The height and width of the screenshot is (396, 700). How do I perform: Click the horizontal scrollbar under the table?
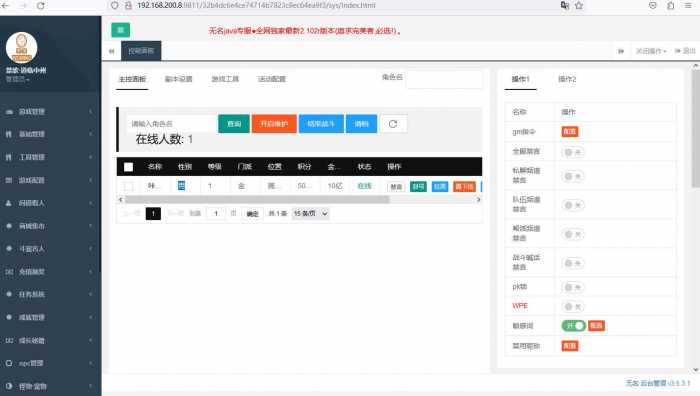coord(257,200)
